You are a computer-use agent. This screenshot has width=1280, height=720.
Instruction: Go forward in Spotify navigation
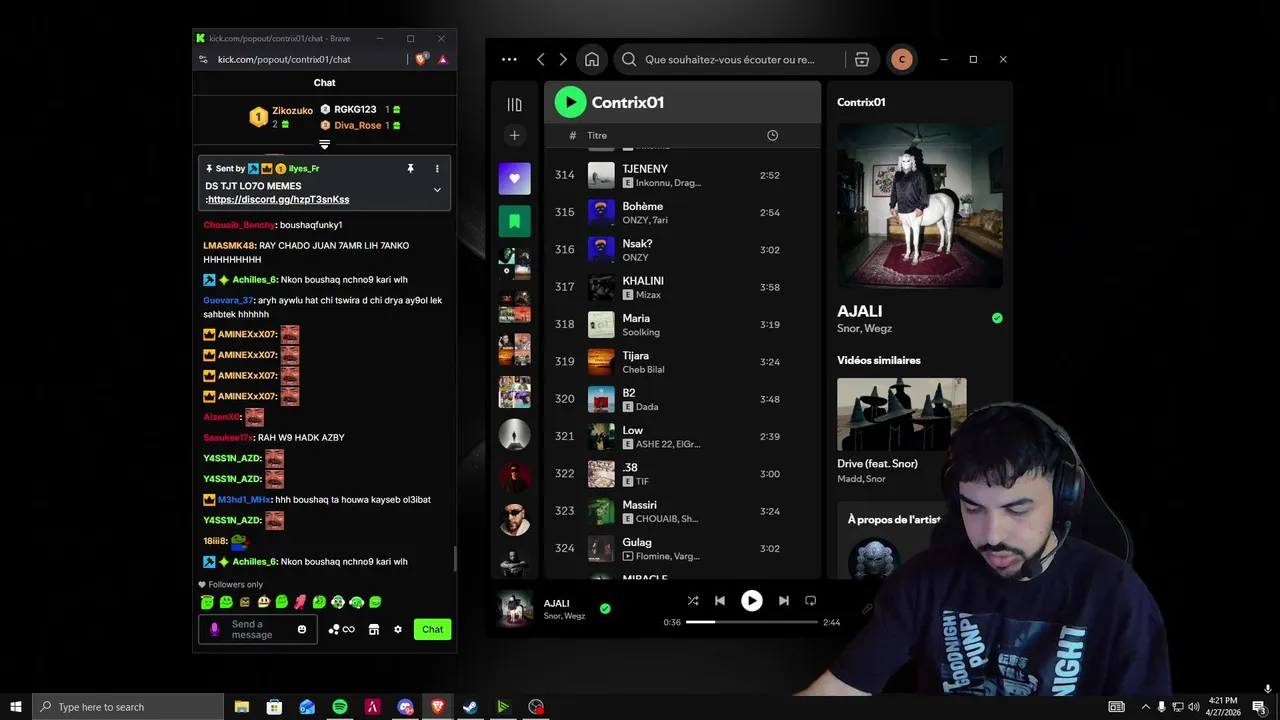[563, 59]
